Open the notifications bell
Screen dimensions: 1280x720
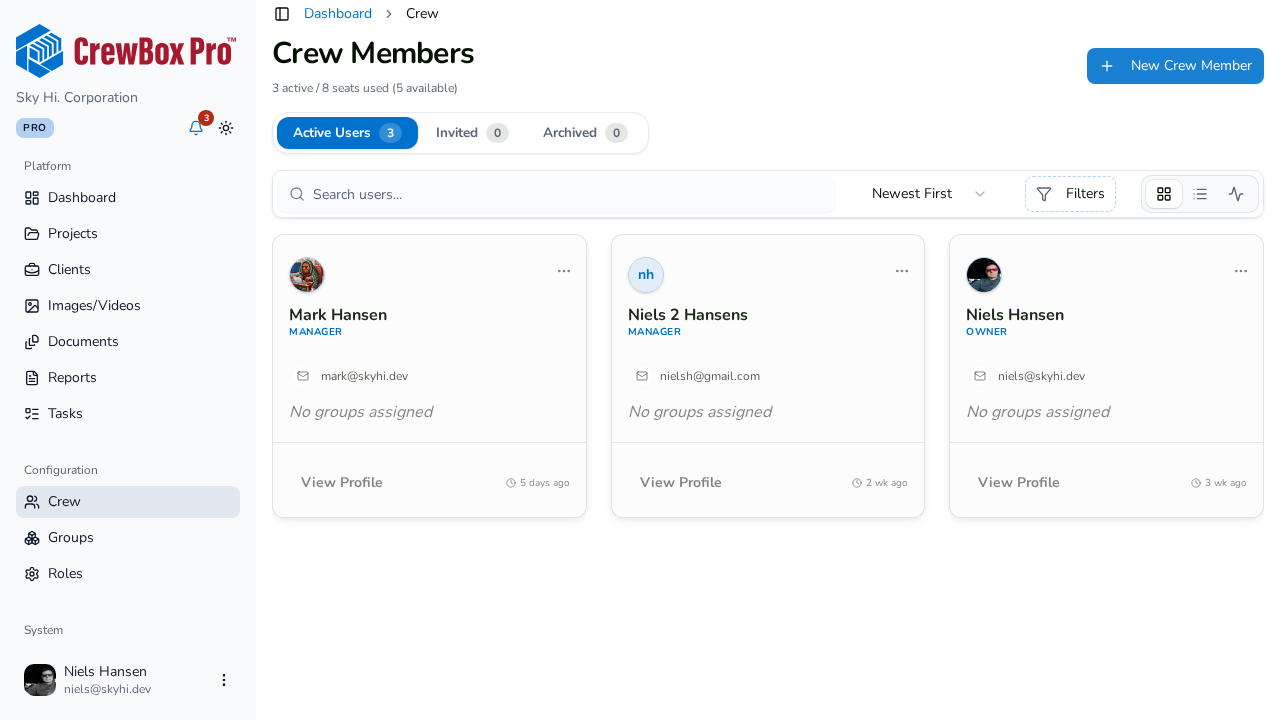[196, 128]
